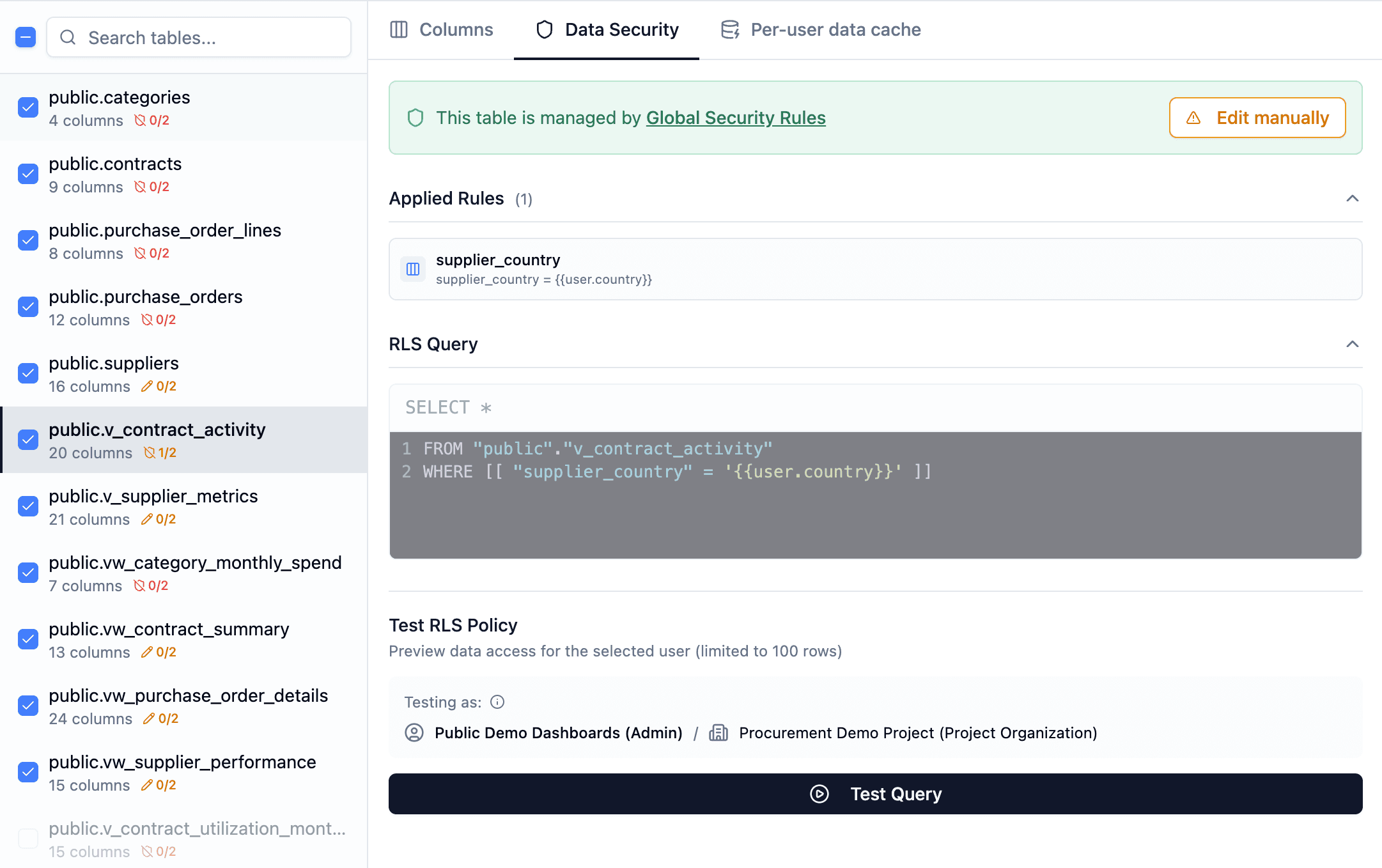Click the green shield icon in managed banner
The image size is (1382, 868).
415,118
